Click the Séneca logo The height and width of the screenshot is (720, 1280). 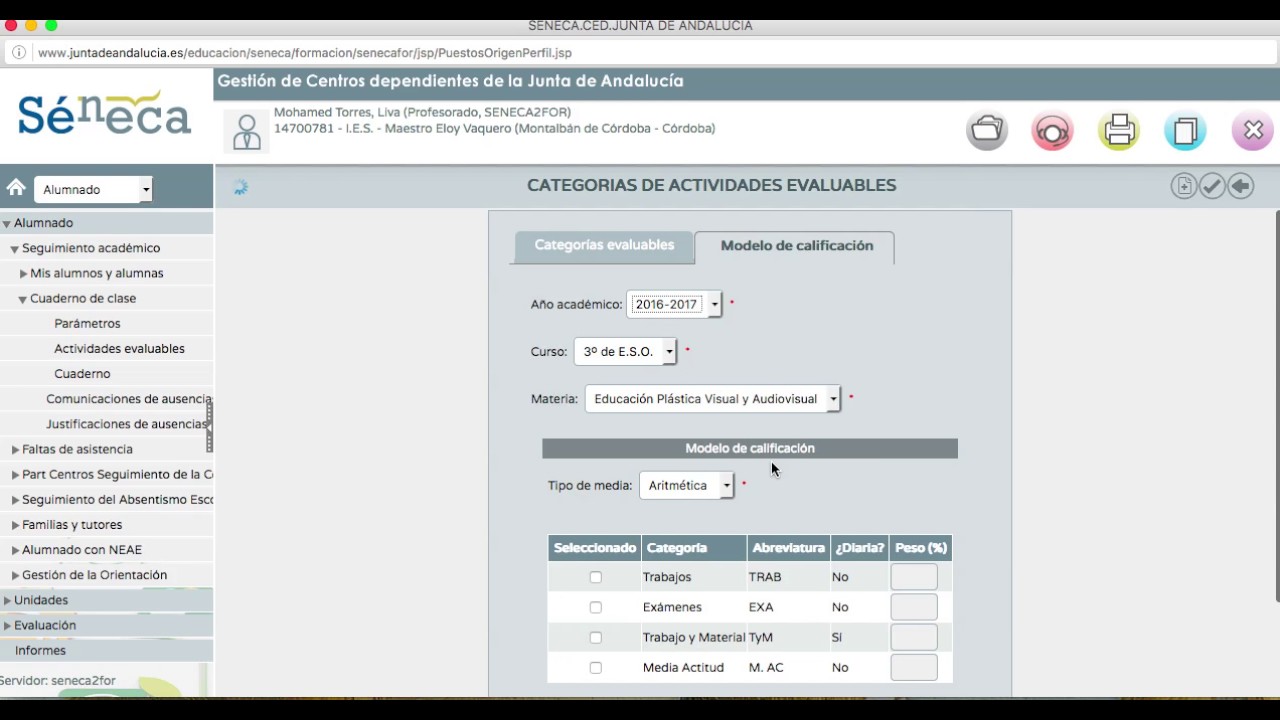coord(104,113)
